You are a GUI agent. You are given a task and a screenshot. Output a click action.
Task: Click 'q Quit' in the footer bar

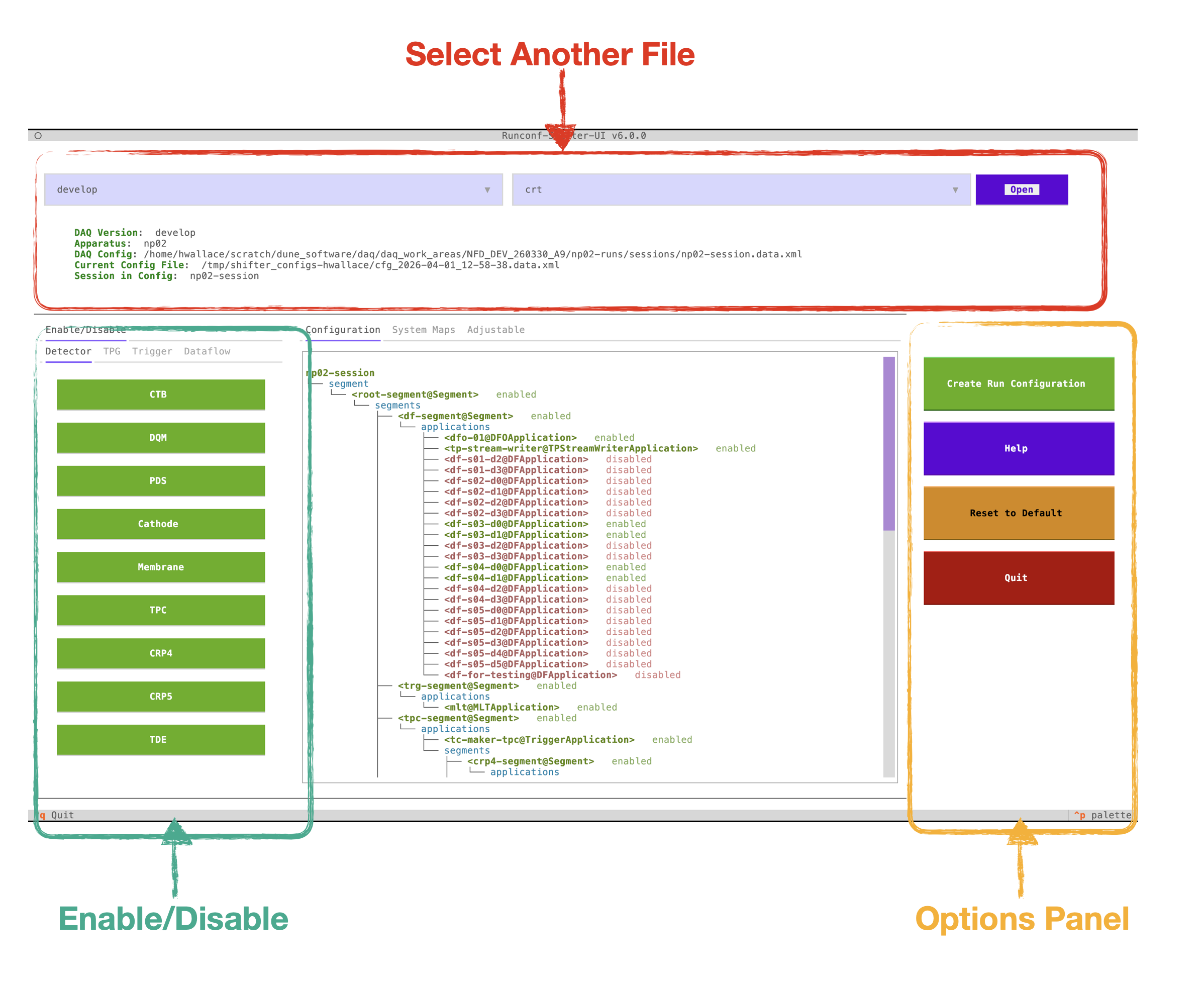[56, 815]
